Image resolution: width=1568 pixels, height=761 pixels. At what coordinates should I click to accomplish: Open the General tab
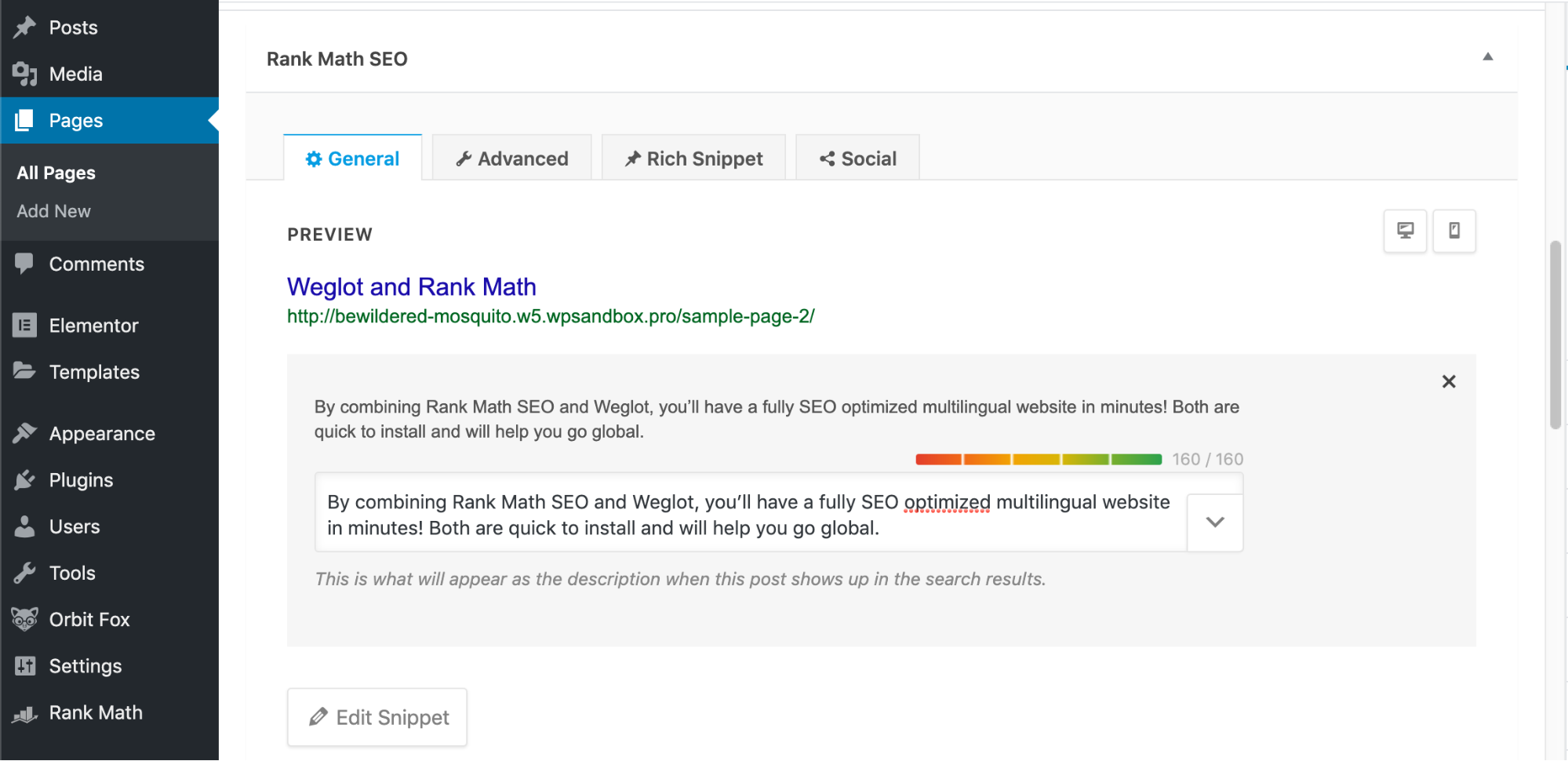(352, 158)
